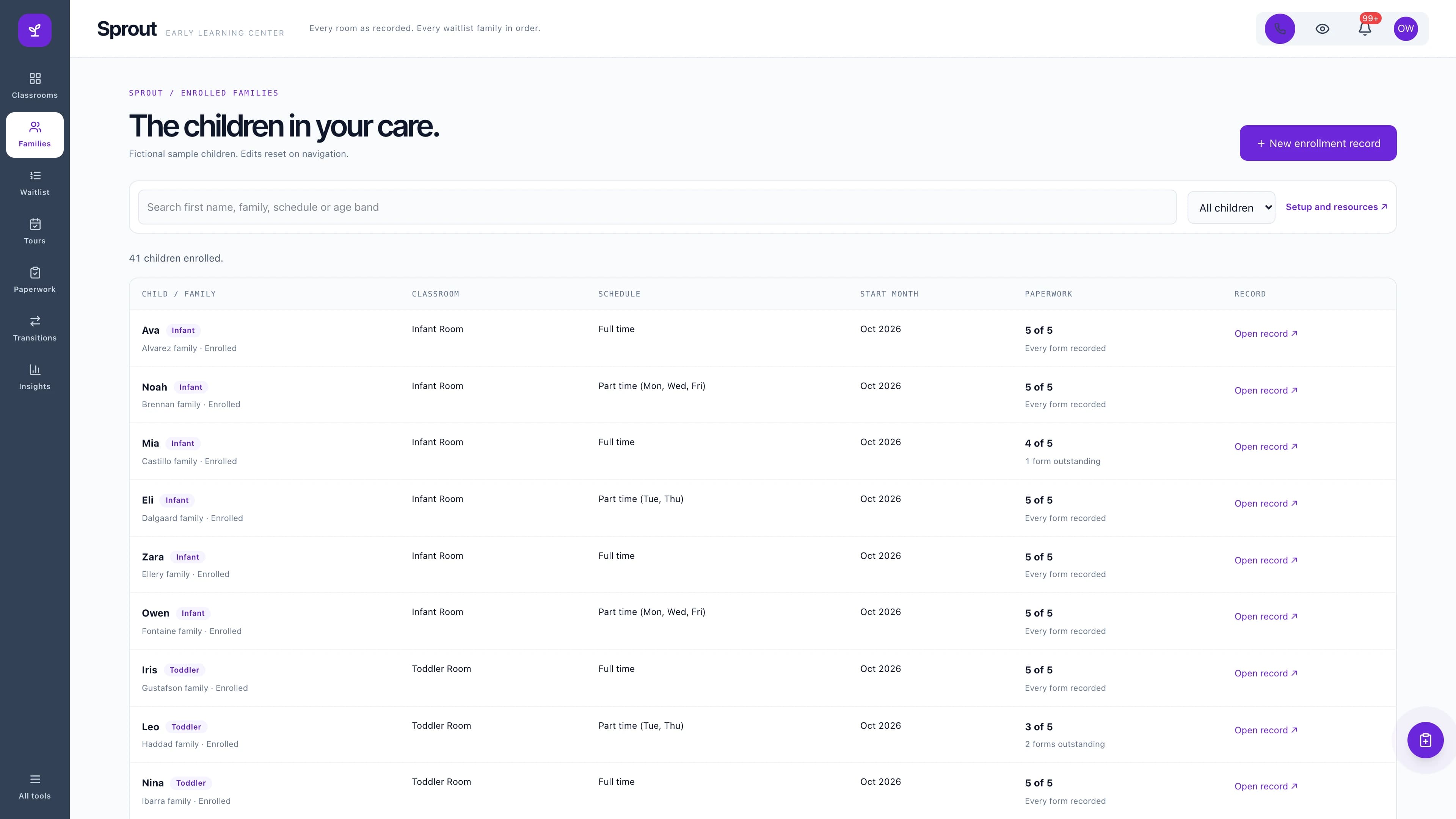Open record for Nina Ibarra
The image size is (1456, 819).
pyautogui.click(x=1266, y=786)
